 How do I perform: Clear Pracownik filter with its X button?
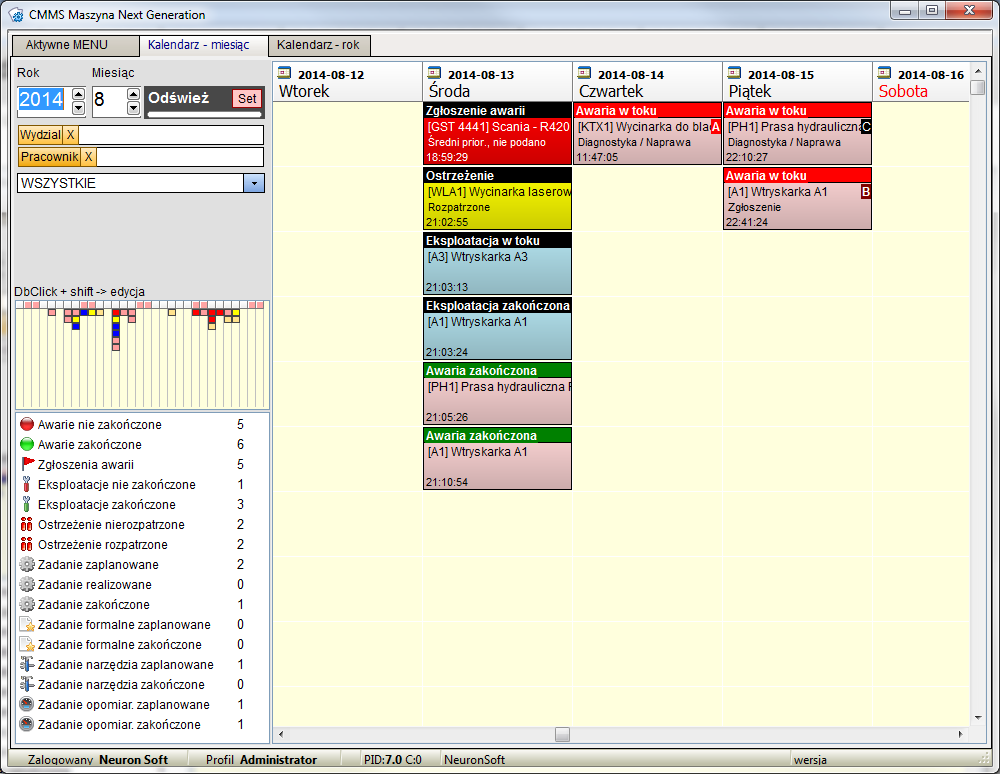(89, 157)
